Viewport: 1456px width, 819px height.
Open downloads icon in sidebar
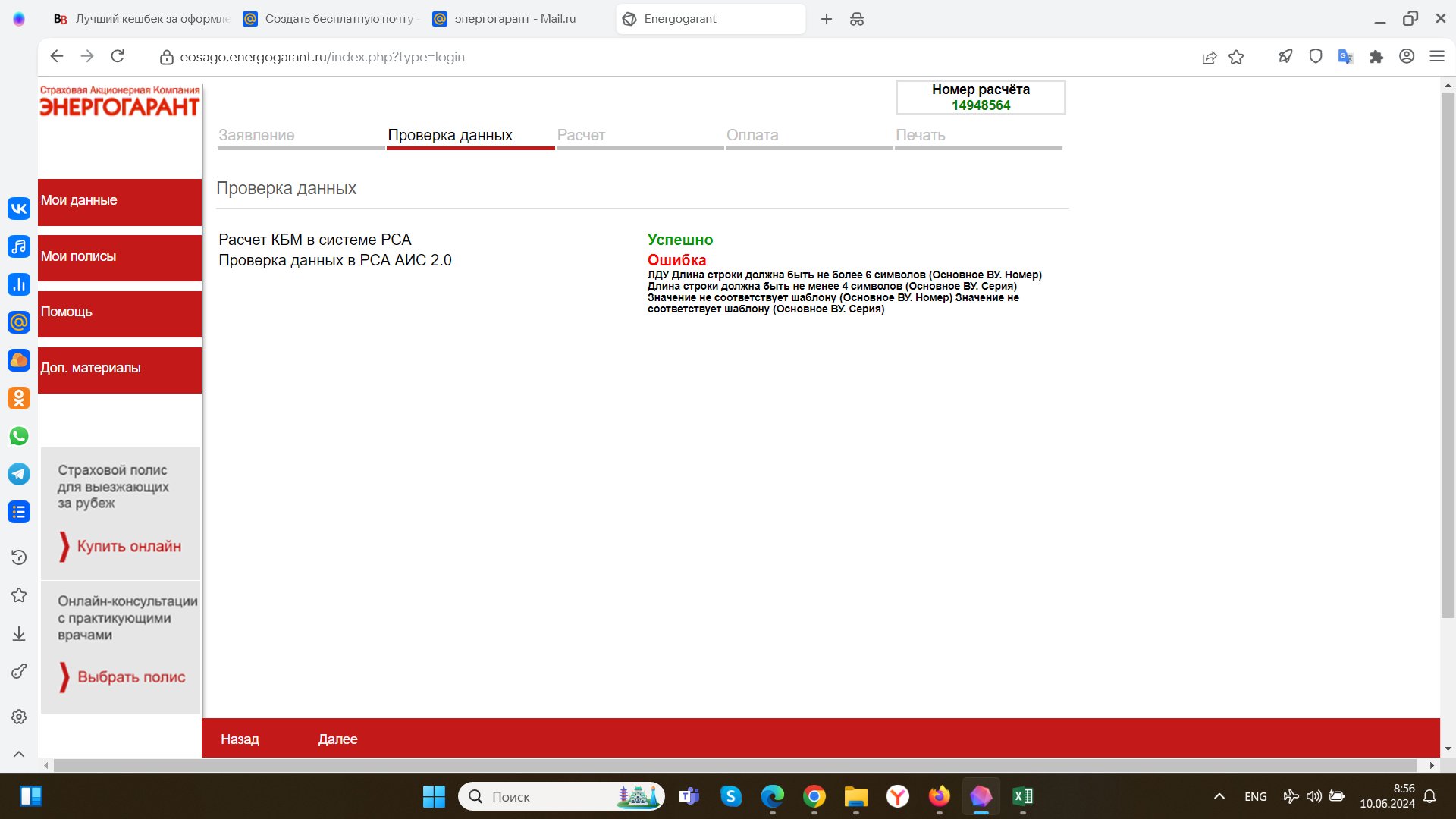[x=19, y=633]
